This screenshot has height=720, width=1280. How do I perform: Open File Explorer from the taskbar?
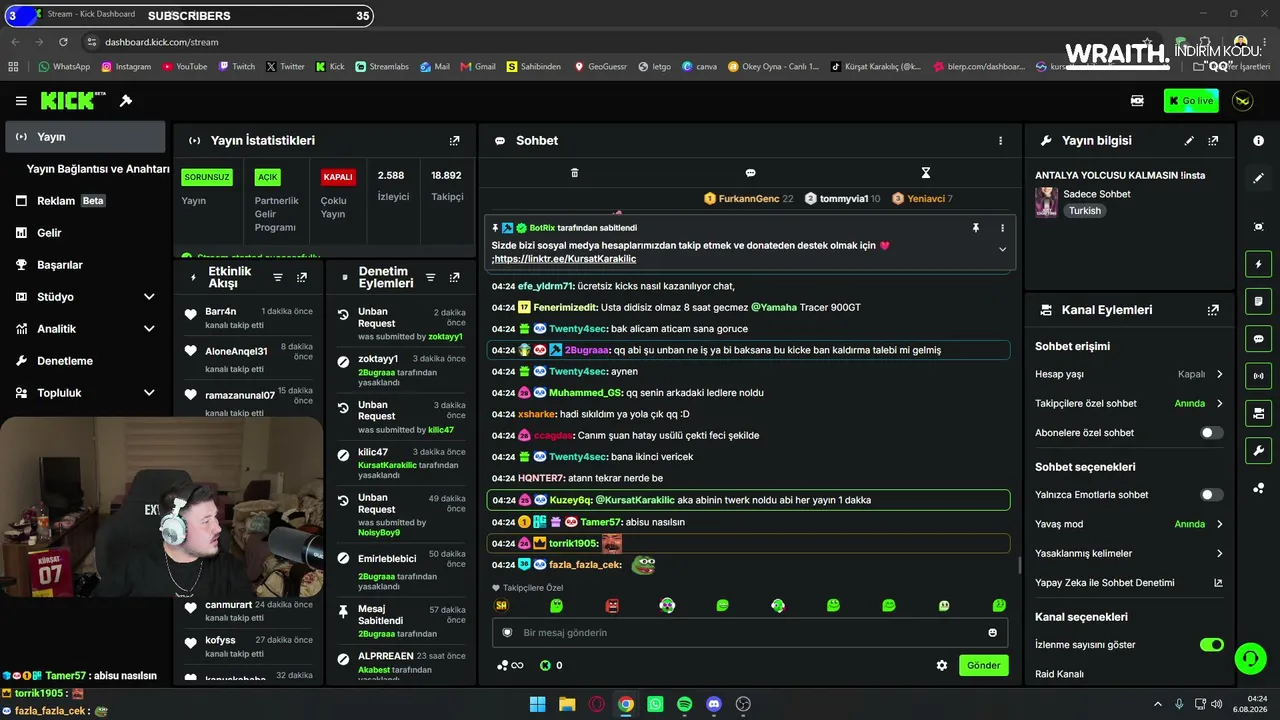[x=567, y=704]
